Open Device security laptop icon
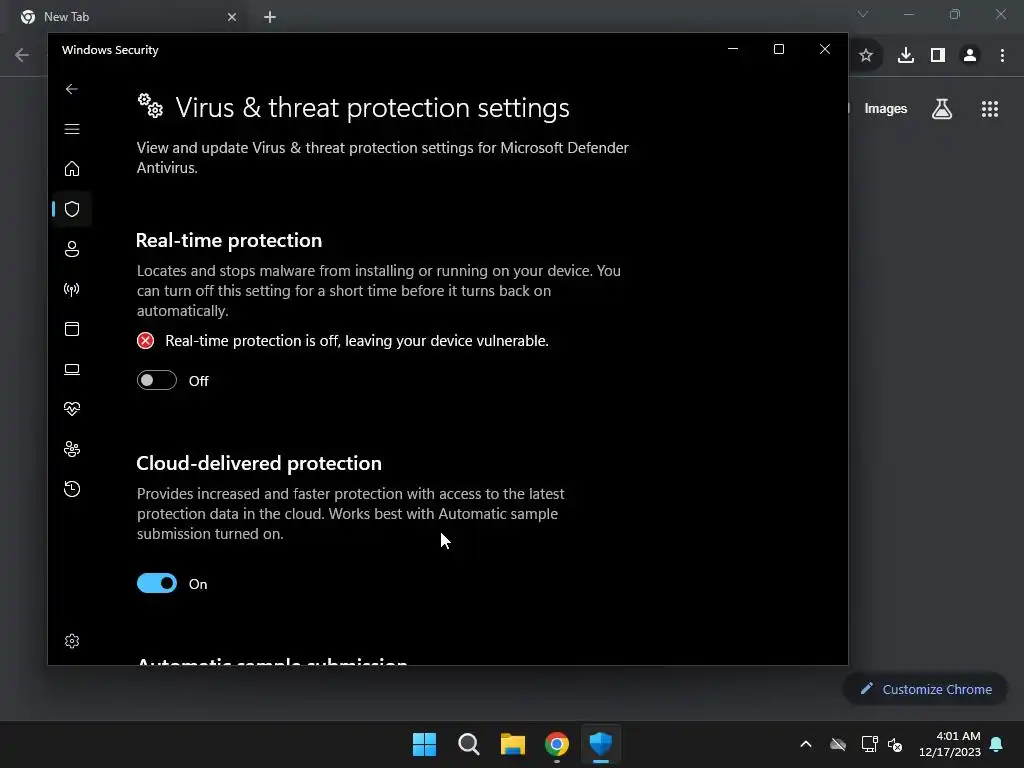 72,370
